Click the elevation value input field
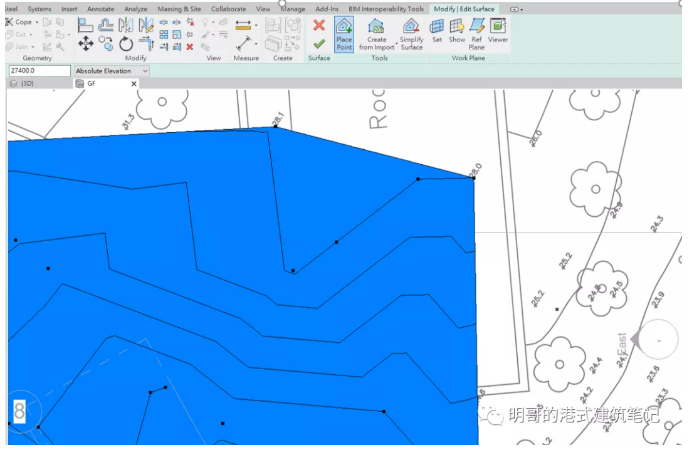This screenshot has height=452, width=690. 39,71
